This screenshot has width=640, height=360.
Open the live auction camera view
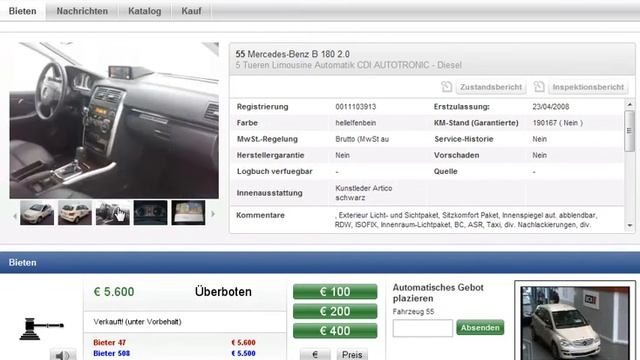click(x=575, y=322)
